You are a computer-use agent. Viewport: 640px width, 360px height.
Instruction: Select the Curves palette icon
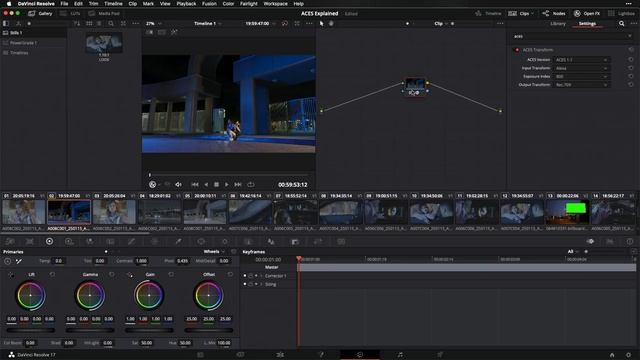click(131, 242)
